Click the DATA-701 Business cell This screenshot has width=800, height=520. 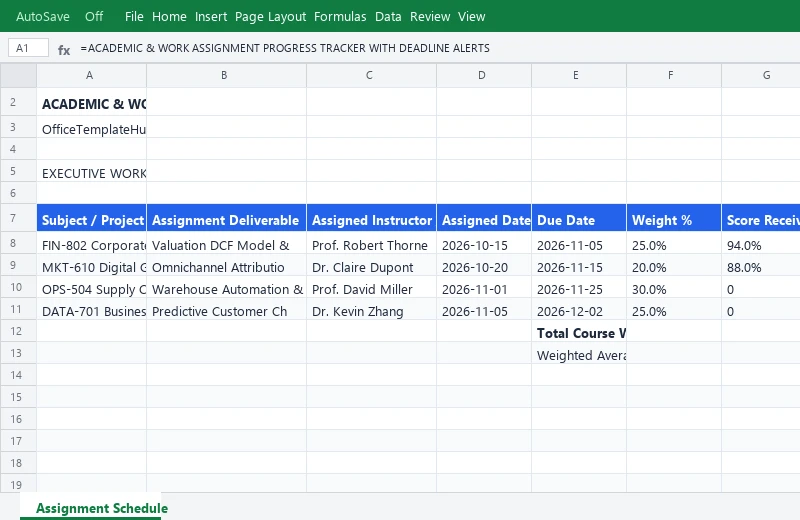[91, 311]
